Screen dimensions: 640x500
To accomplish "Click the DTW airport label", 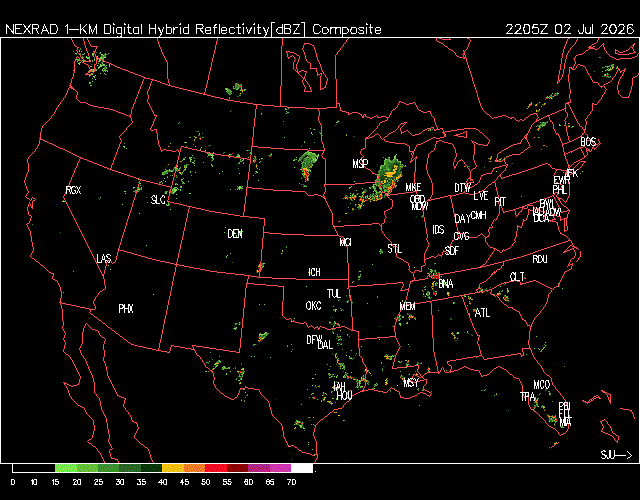I will coord(462,188).
